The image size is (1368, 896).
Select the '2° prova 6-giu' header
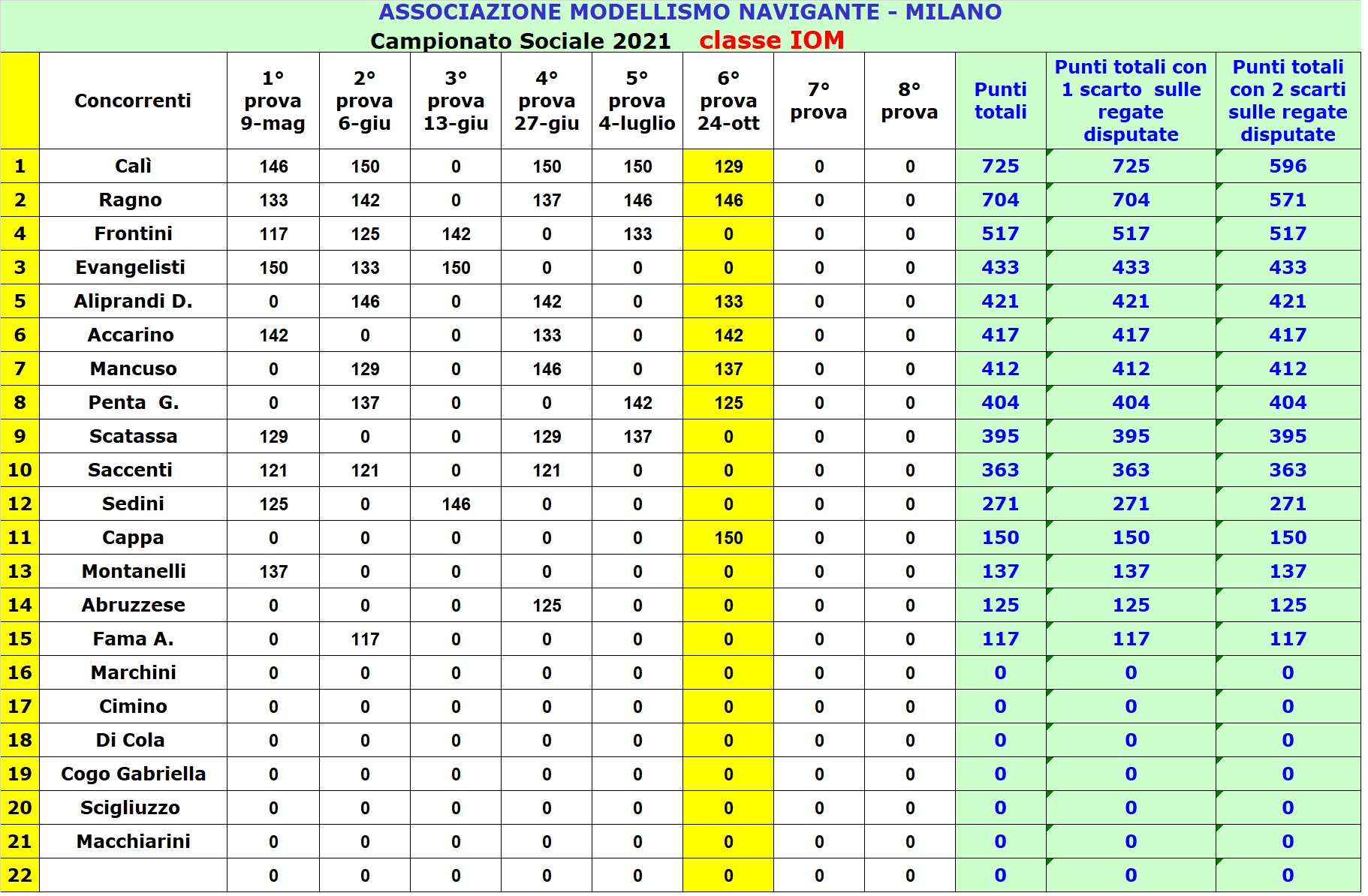(365, 101)
